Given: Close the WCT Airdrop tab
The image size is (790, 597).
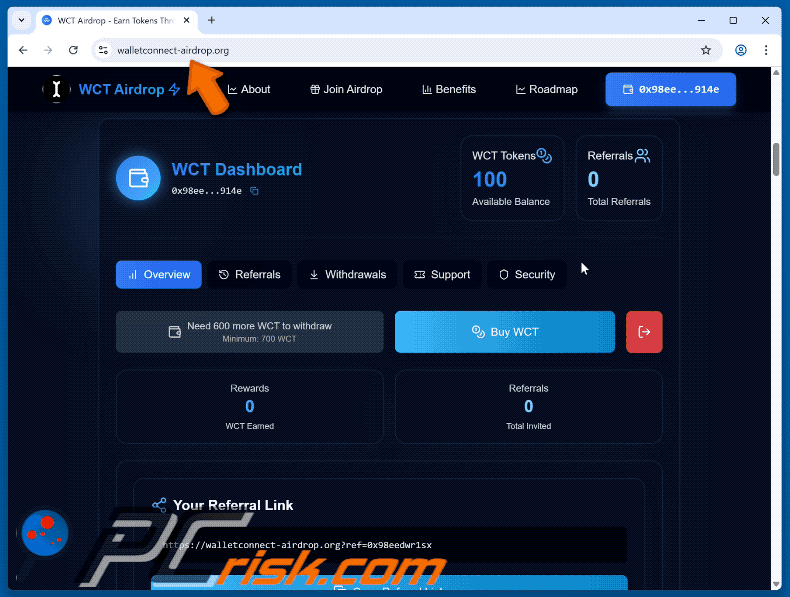Looking at the screenshot, I should coord(186,20).
